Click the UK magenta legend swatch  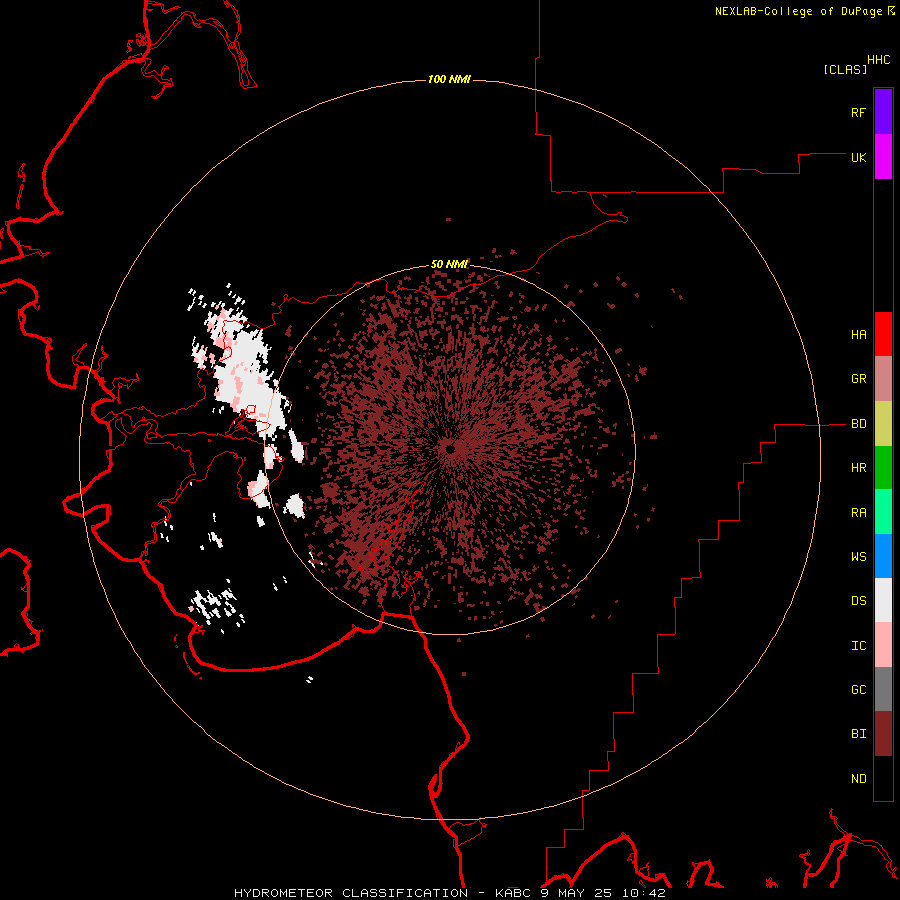(x=883, y=157)
